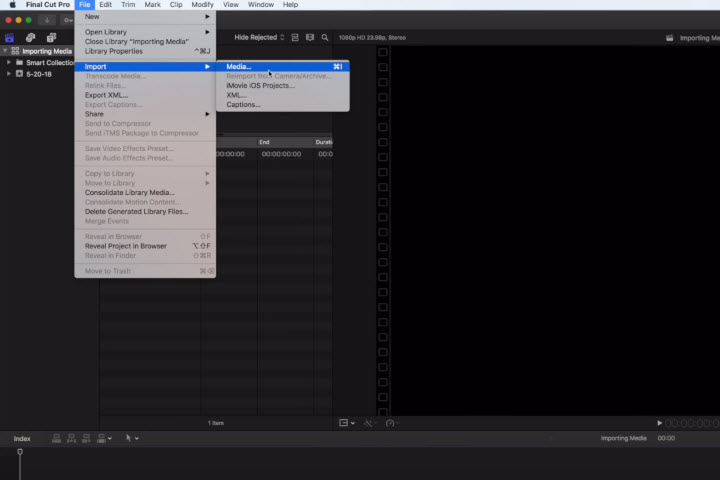Choose Media... from the Import submenu

pos(239,67)
